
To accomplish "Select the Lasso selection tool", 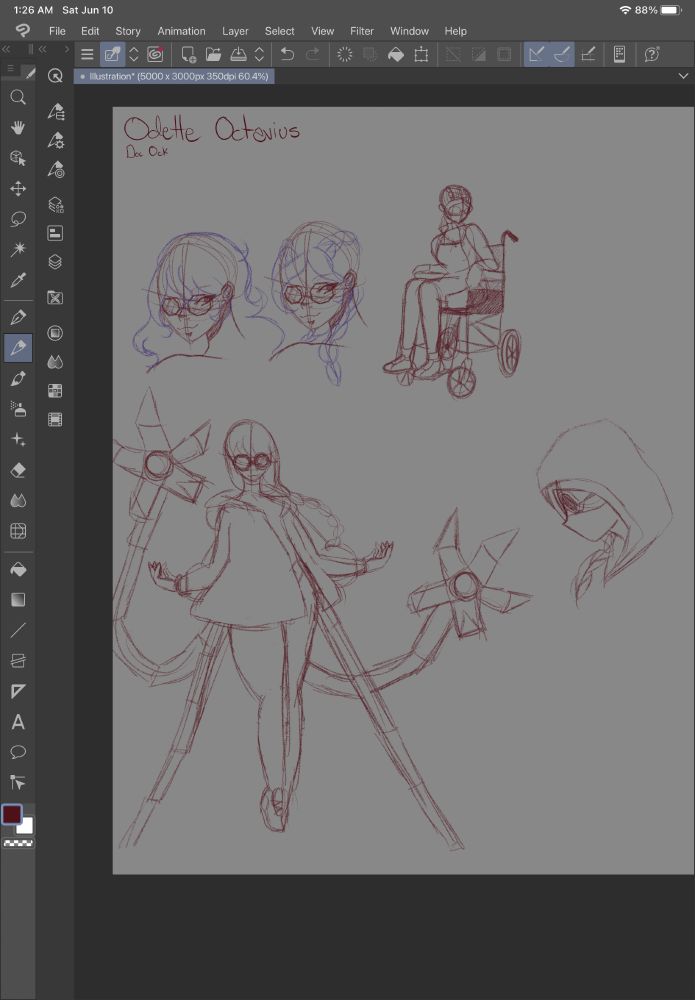I will (18, 219).
